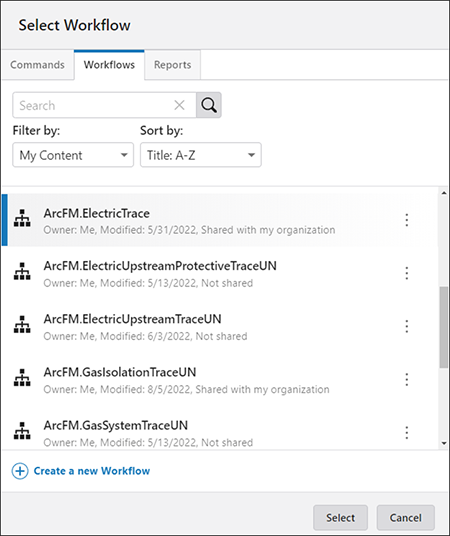
Task: Click the magnifier search button
Action: [209, 105]
